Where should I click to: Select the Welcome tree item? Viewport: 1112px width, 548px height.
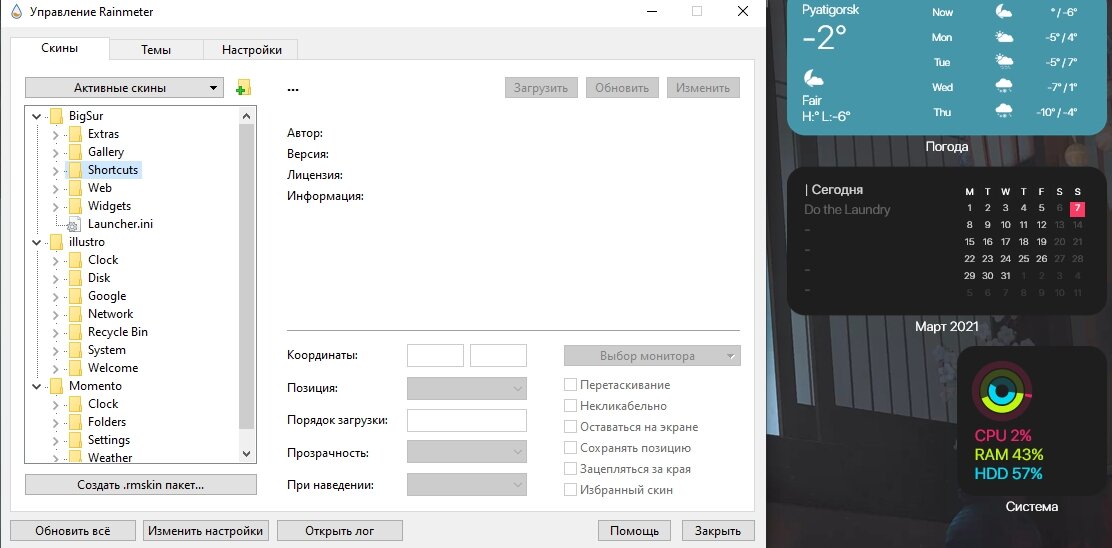tap(113, 368)
